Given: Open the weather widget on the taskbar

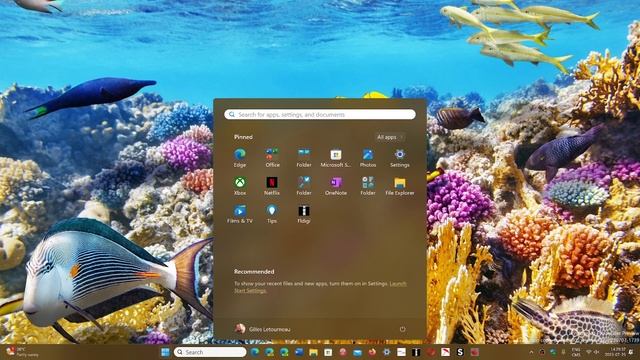Looking at the screenshot, I should [22, 352].
